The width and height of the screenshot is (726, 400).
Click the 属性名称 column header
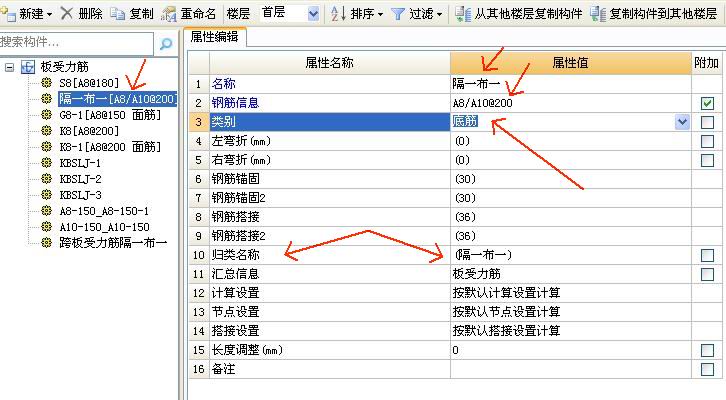click(330, 63)
